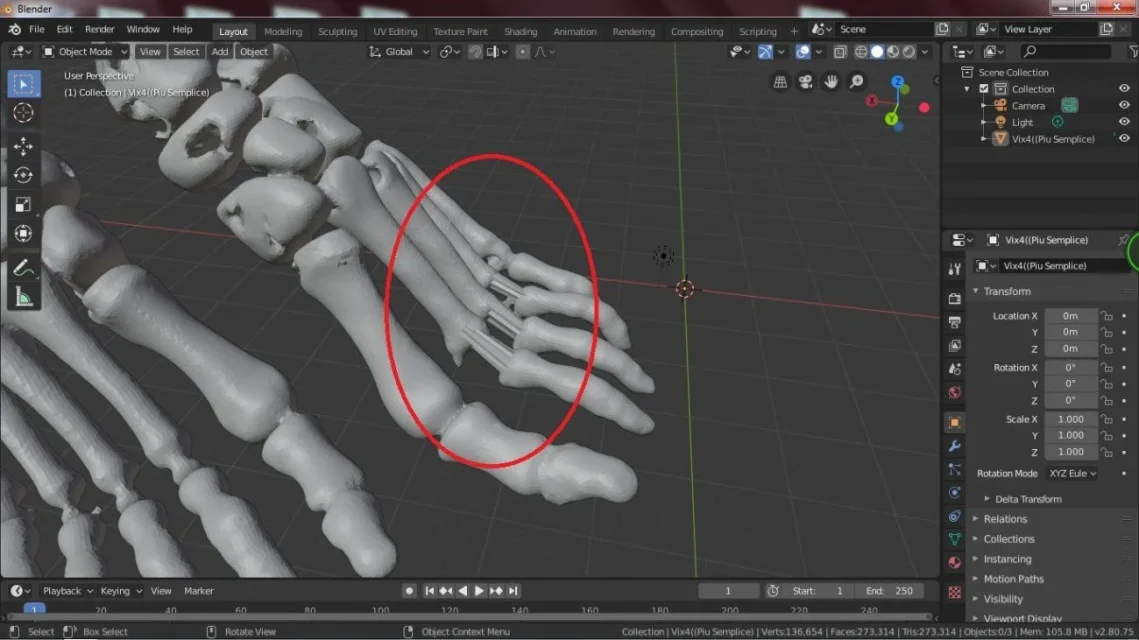
Task: Toggle visibility of the Light object
Action: [1124, 122]
